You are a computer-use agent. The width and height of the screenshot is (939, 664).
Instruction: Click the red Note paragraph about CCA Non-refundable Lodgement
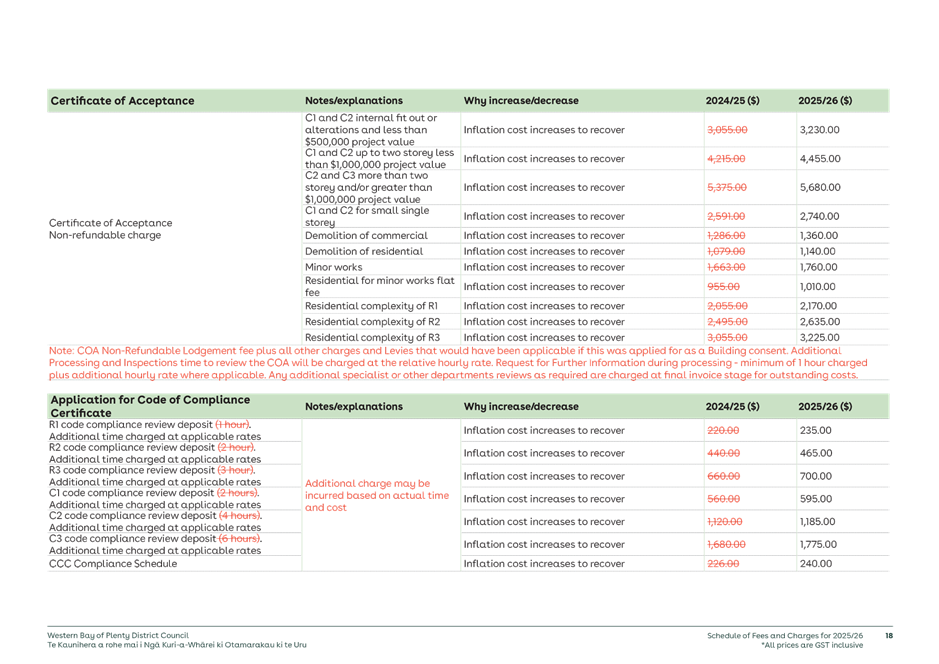468,362
